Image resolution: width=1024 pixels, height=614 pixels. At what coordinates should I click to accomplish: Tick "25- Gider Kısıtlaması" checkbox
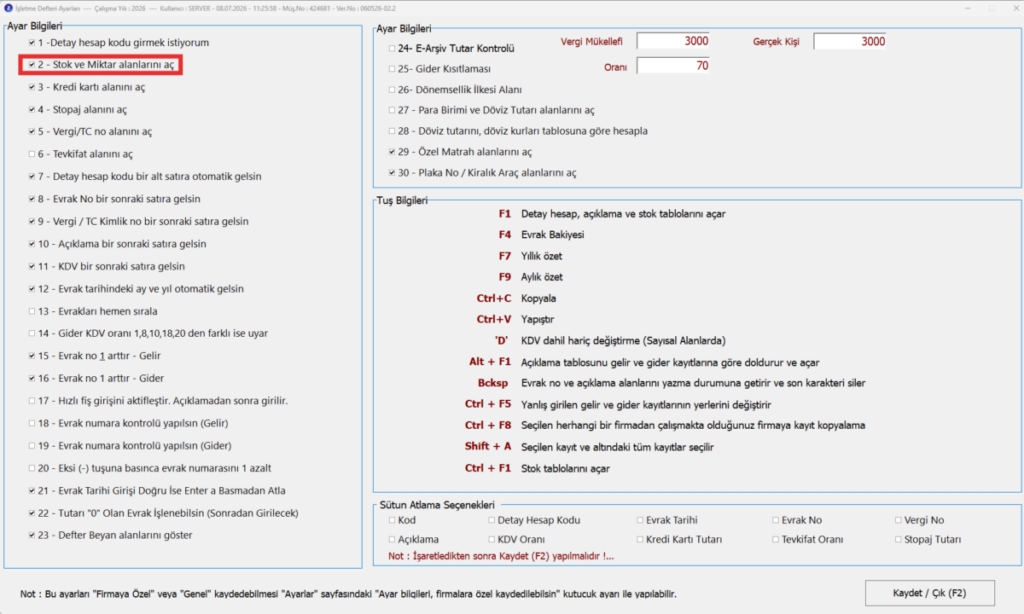coord(392,69)
